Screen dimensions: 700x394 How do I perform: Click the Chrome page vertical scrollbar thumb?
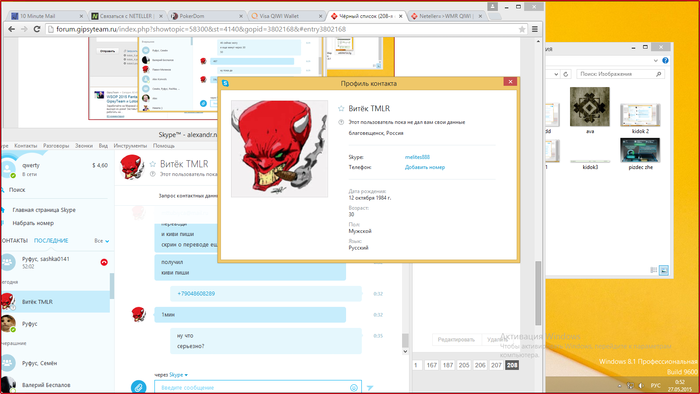538,293
